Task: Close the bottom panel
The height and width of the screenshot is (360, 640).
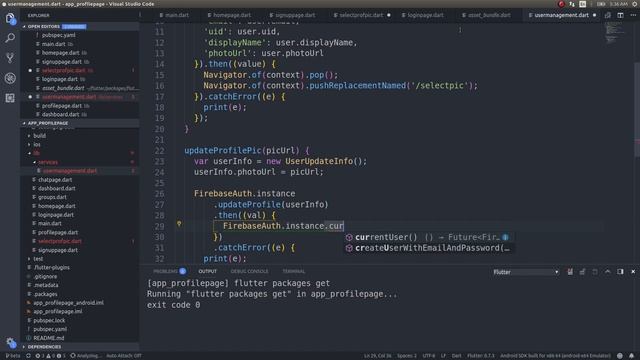Action: click(633, 272)
